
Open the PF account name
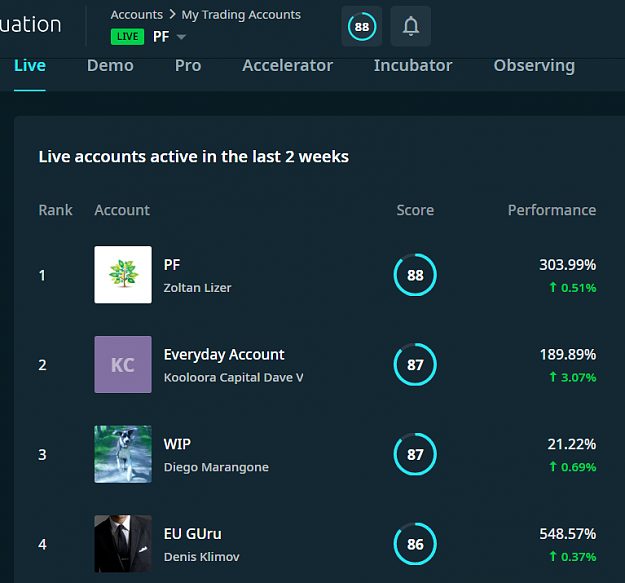point(172,265)
